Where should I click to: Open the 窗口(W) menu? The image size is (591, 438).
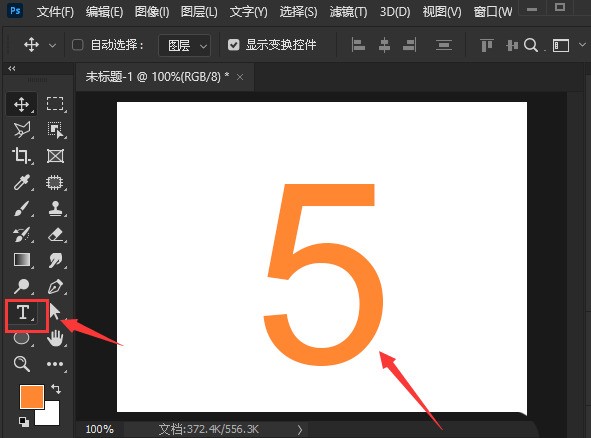pos(493,12)
